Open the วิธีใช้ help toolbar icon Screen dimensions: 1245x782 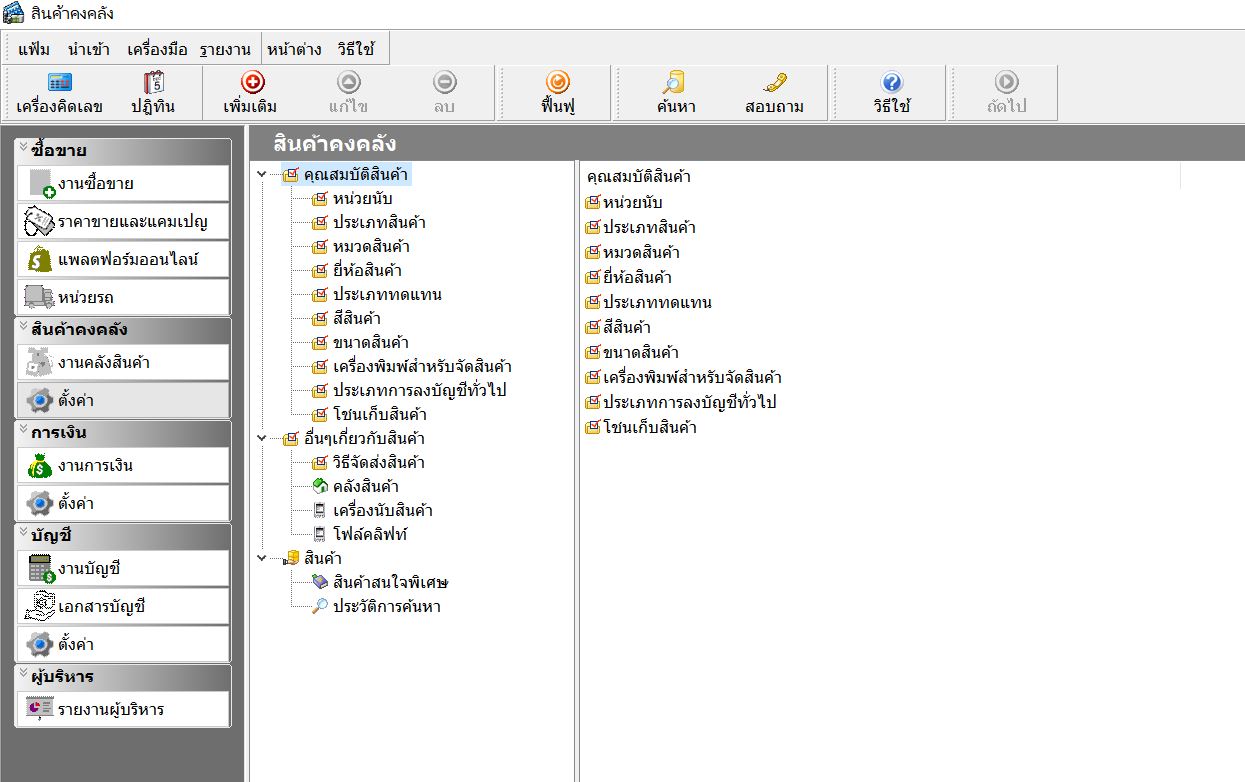[x=891, y=93]
